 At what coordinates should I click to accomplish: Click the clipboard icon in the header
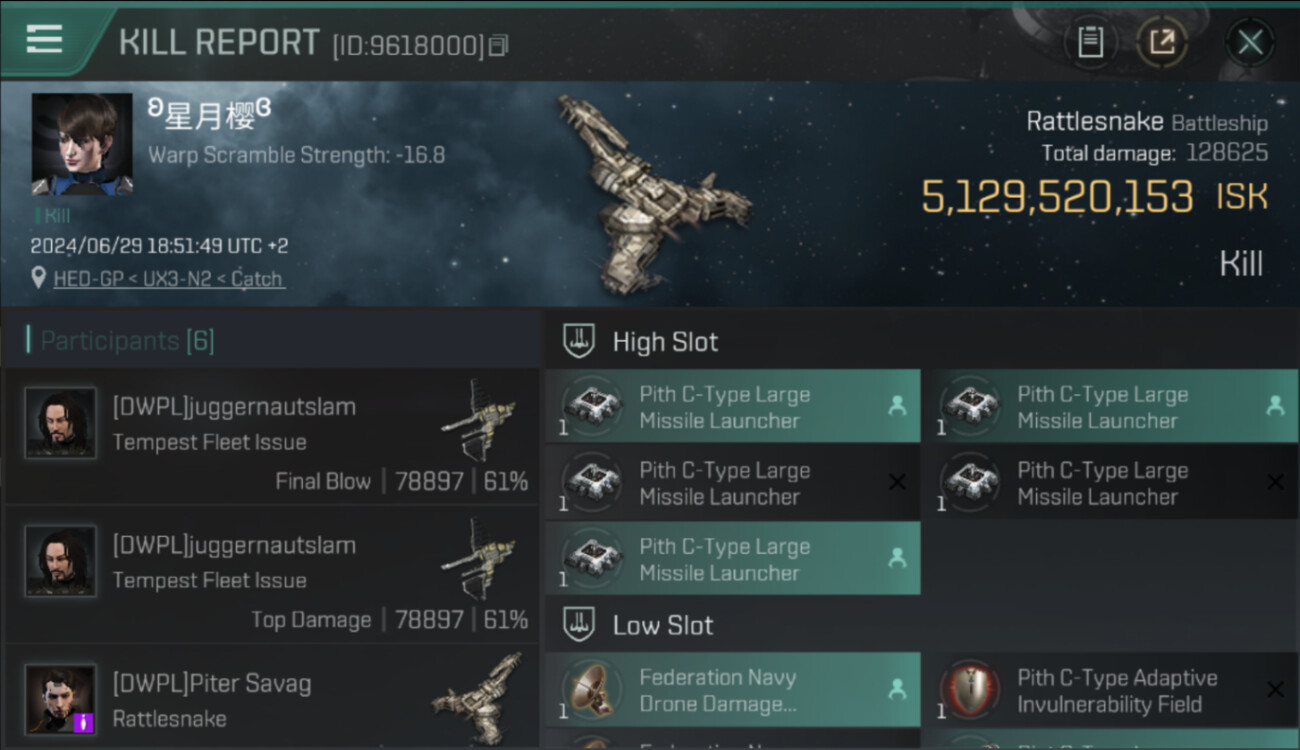[x=1090, y=42]
